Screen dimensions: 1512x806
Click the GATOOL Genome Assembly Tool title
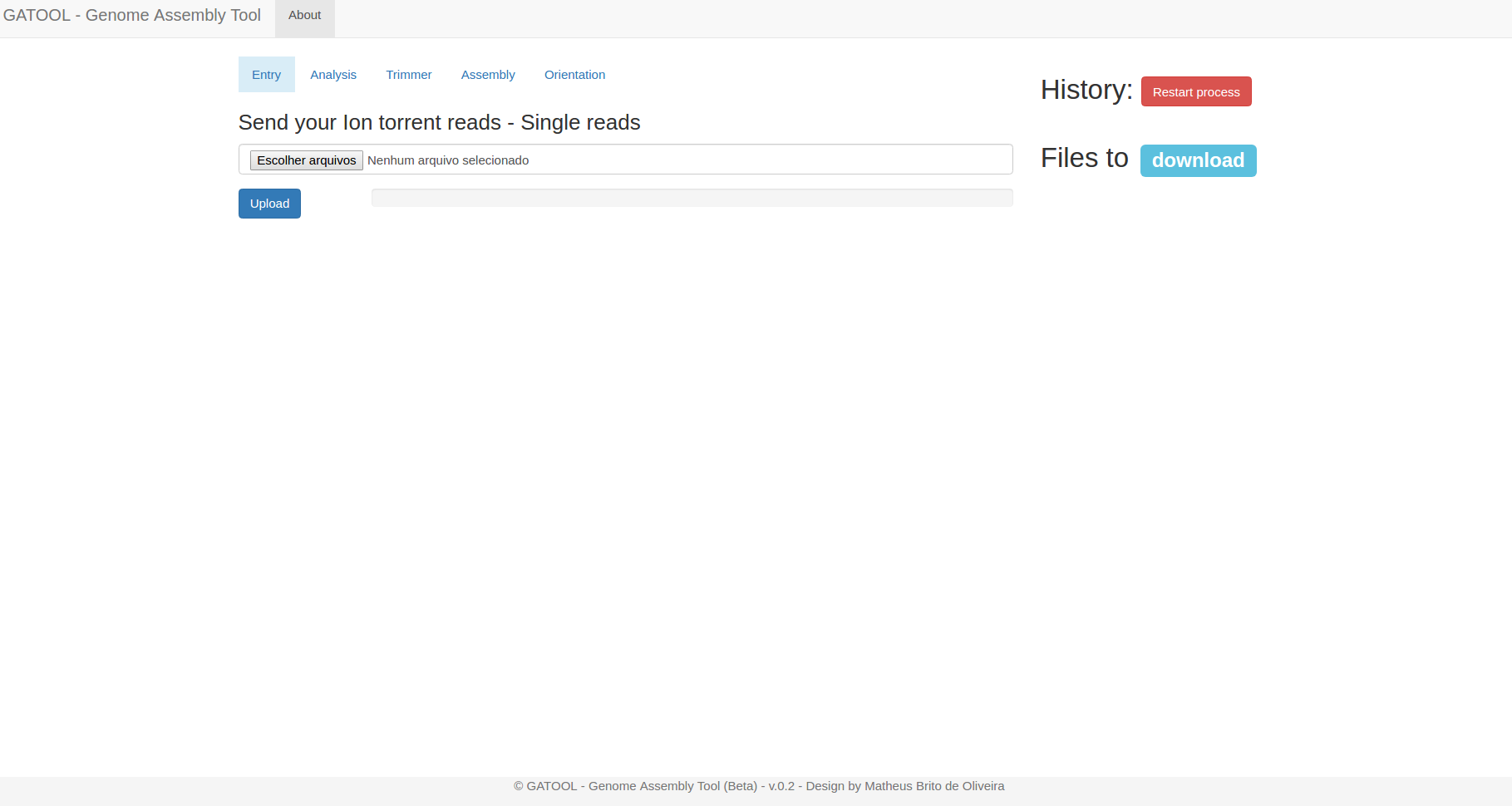pos(131,15)
